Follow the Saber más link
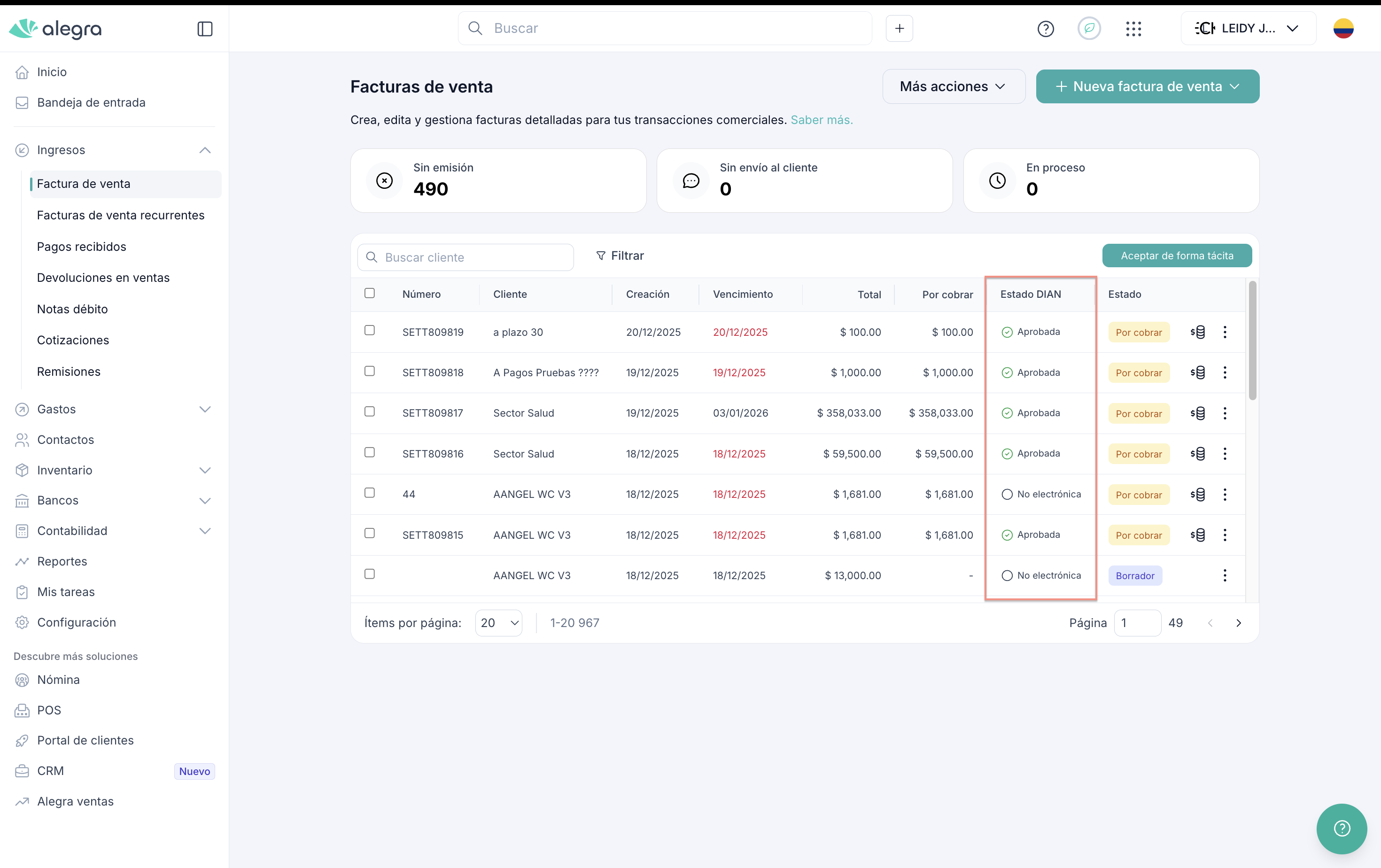The image size is (1381, 868). [821, 120]
